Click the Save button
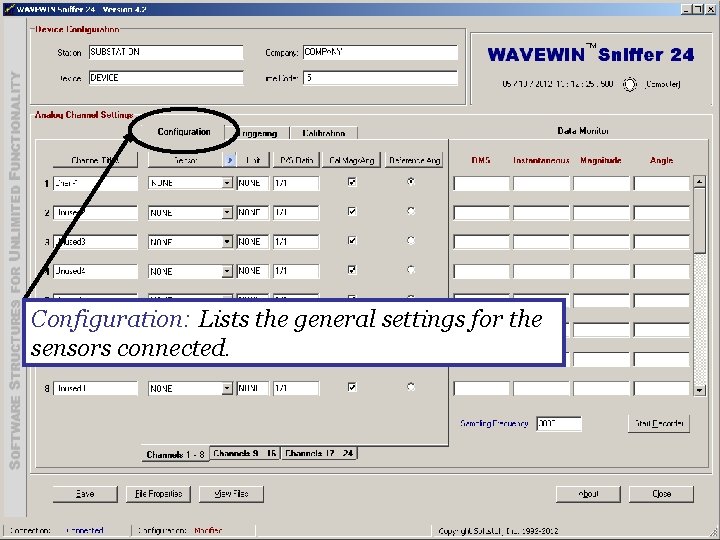The height and width of the screenshot is (540, 720). (85, 494)
